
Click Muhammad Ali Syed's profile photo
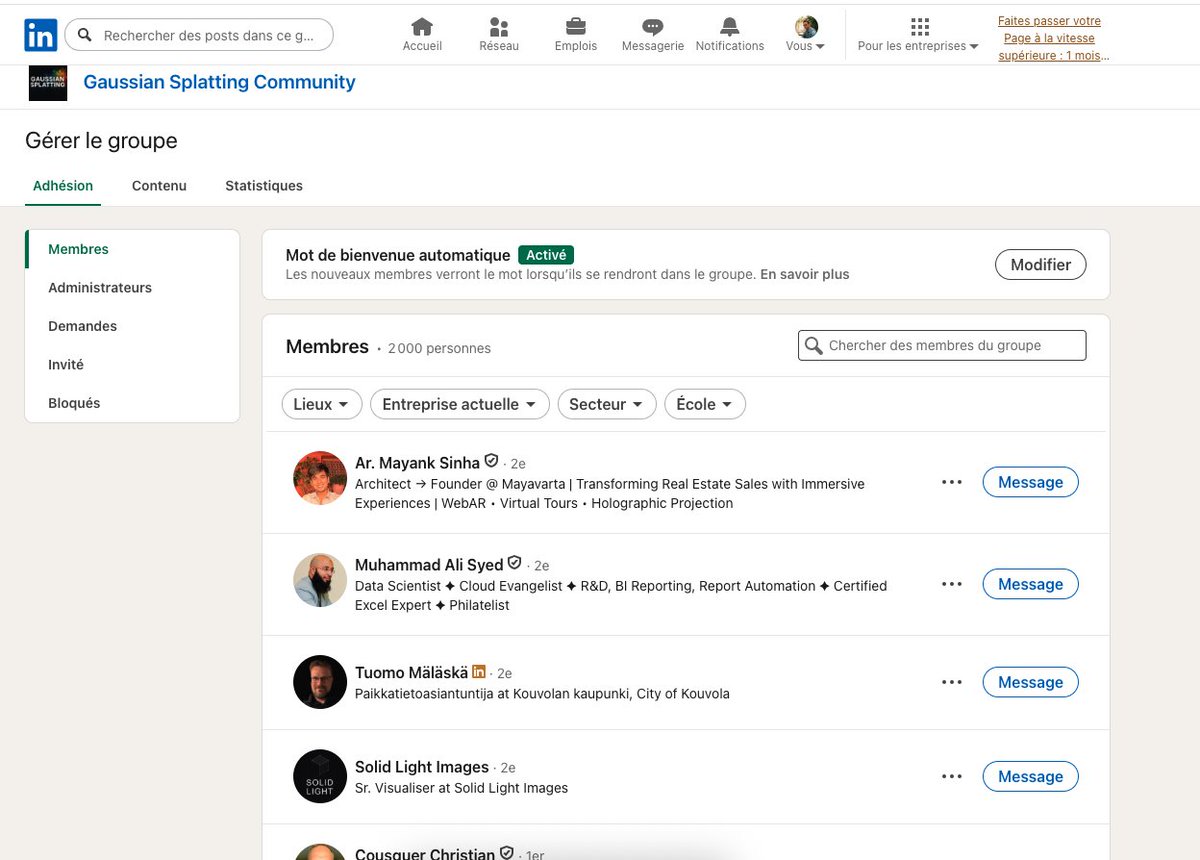pyautogui.click(x=320, y=580)
